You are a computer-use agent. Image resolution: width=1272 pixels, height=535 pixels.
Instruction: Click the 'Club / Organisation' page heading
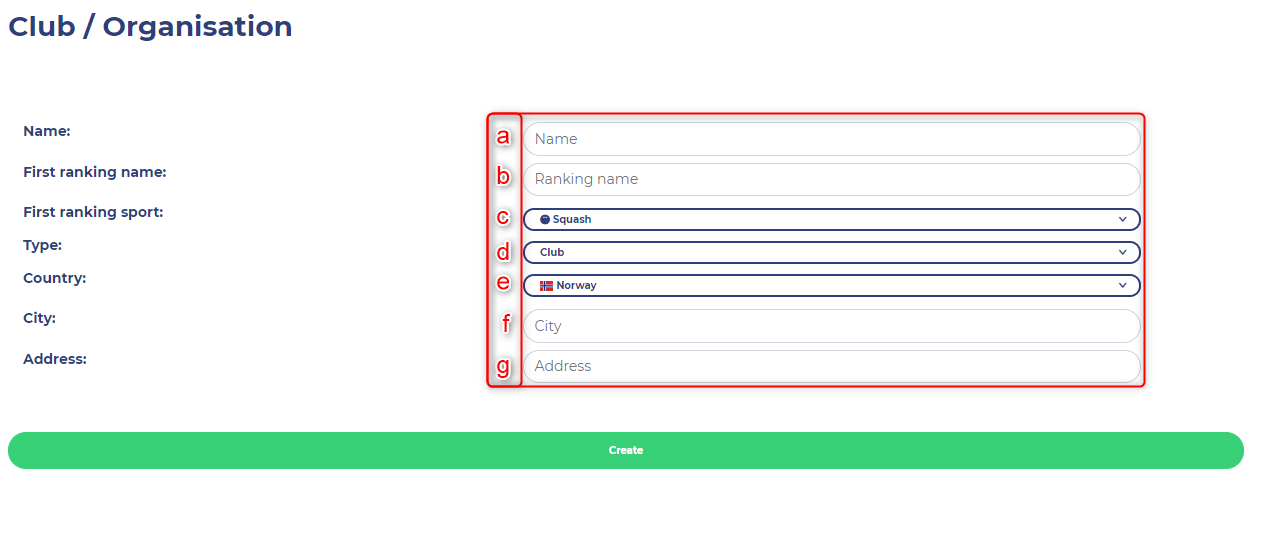(150, 27)
